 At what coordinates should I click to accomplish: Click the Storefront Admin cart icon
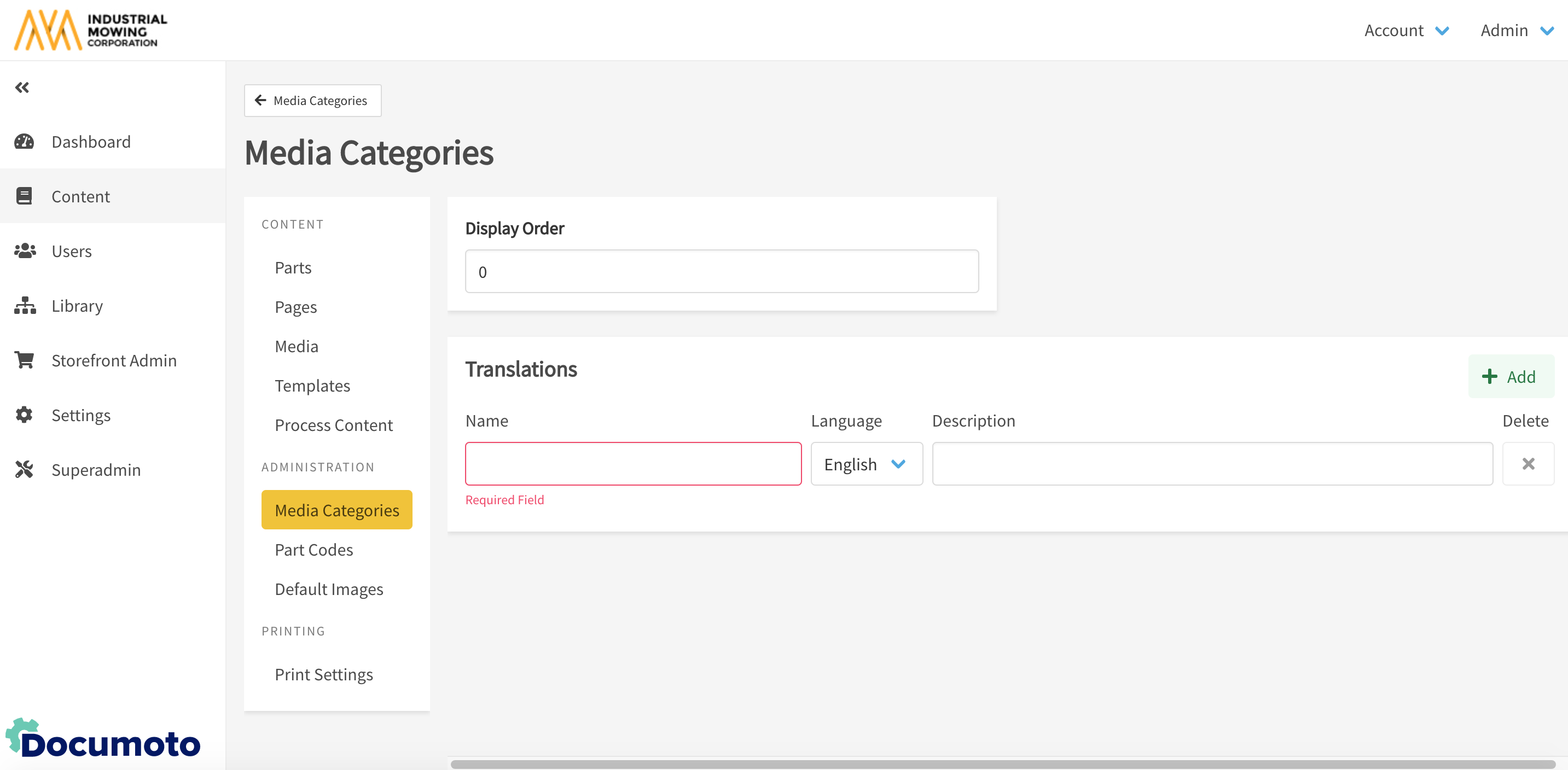pos(25,360)
